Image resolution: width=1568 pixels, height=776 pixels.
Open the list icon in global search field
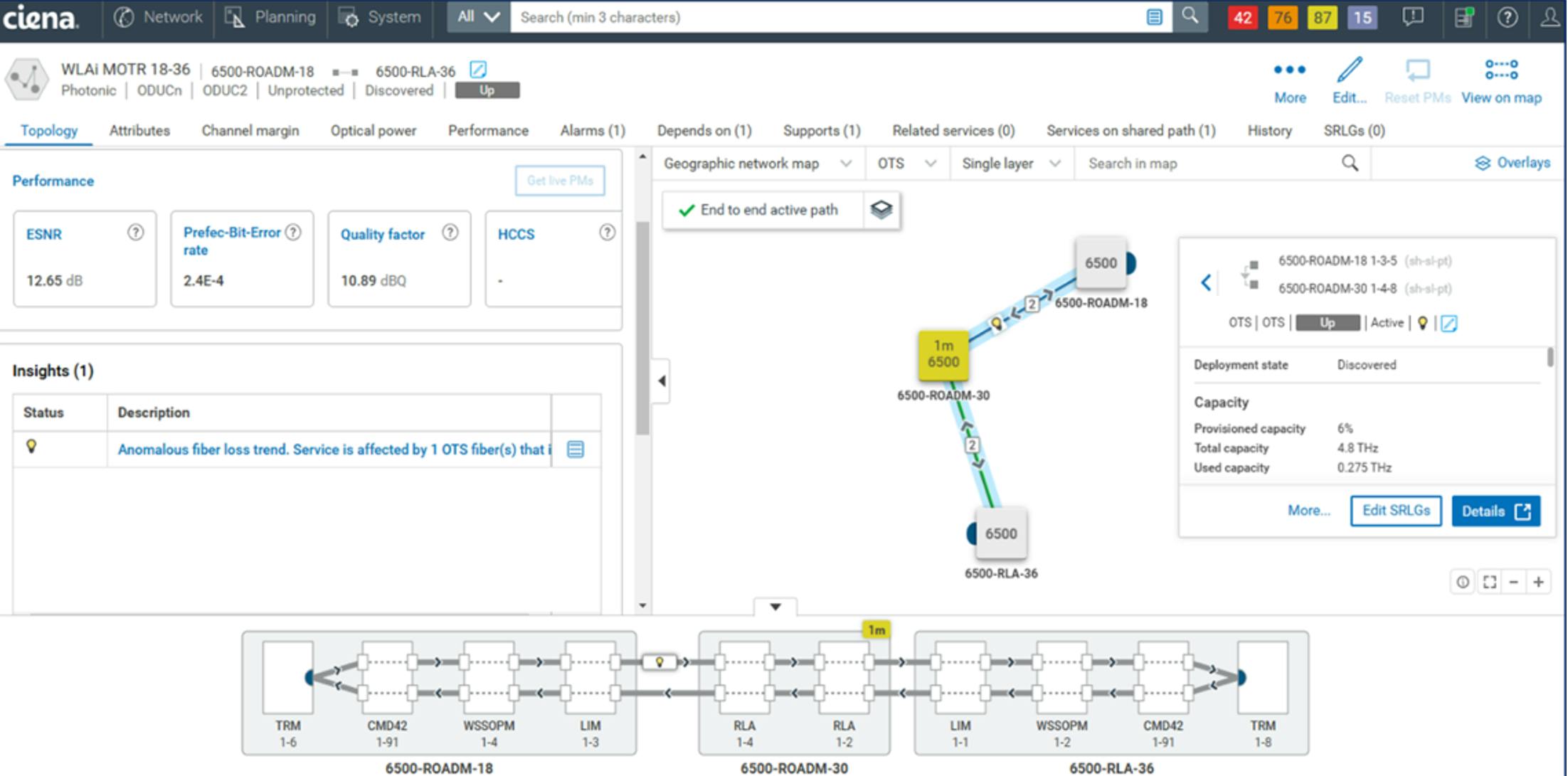(1154, 17)
